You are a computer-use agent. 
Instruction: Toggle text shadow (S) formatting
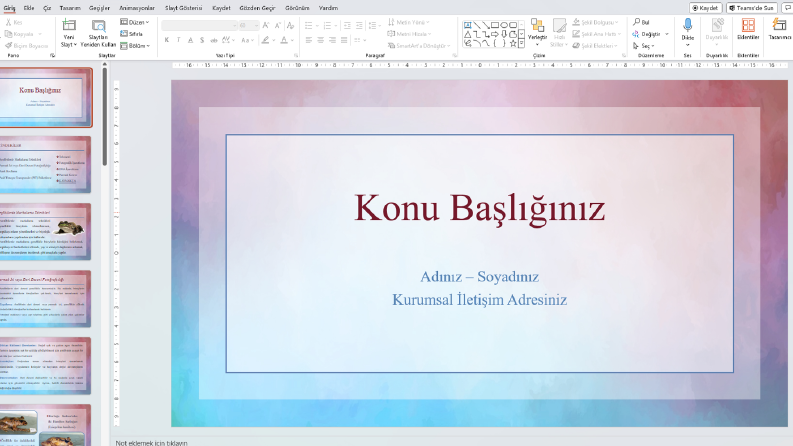tap(202, 40)
